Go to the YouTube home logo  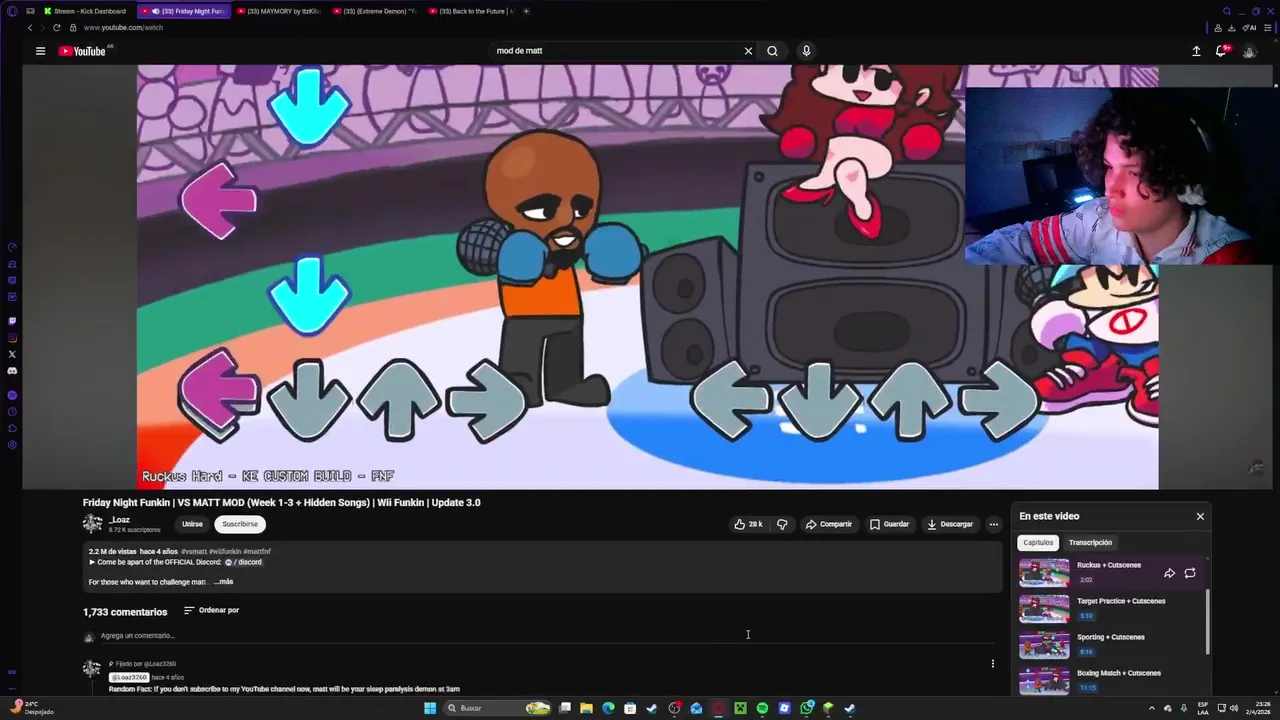[83, 51]
